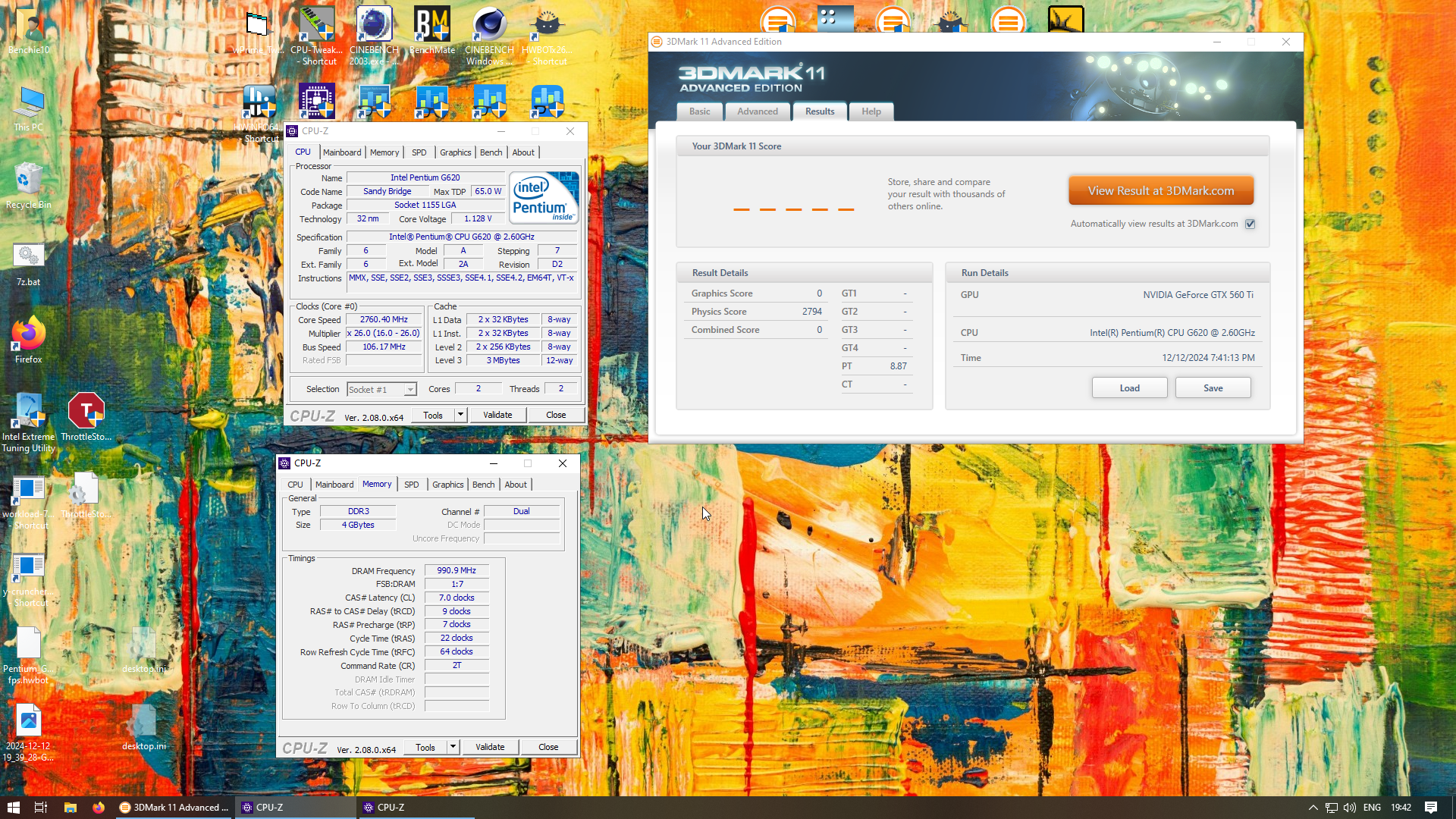Open the ENG language selector
The image size is (1456, 819).
click(1372, 808)
